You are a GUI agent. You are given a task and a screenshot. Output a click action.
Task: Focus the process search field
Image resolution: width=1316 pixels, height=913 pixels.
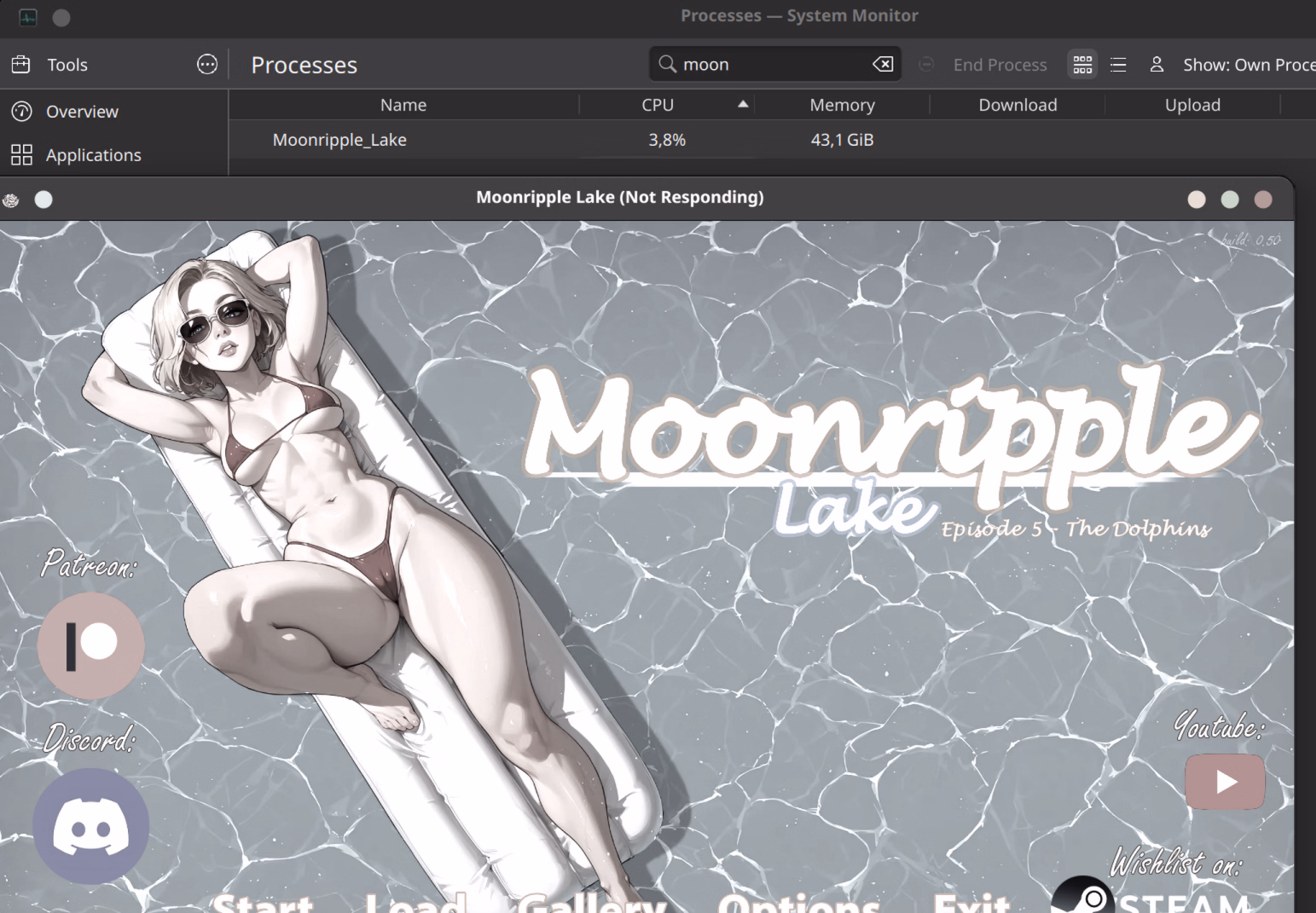(x=774, y=64)
